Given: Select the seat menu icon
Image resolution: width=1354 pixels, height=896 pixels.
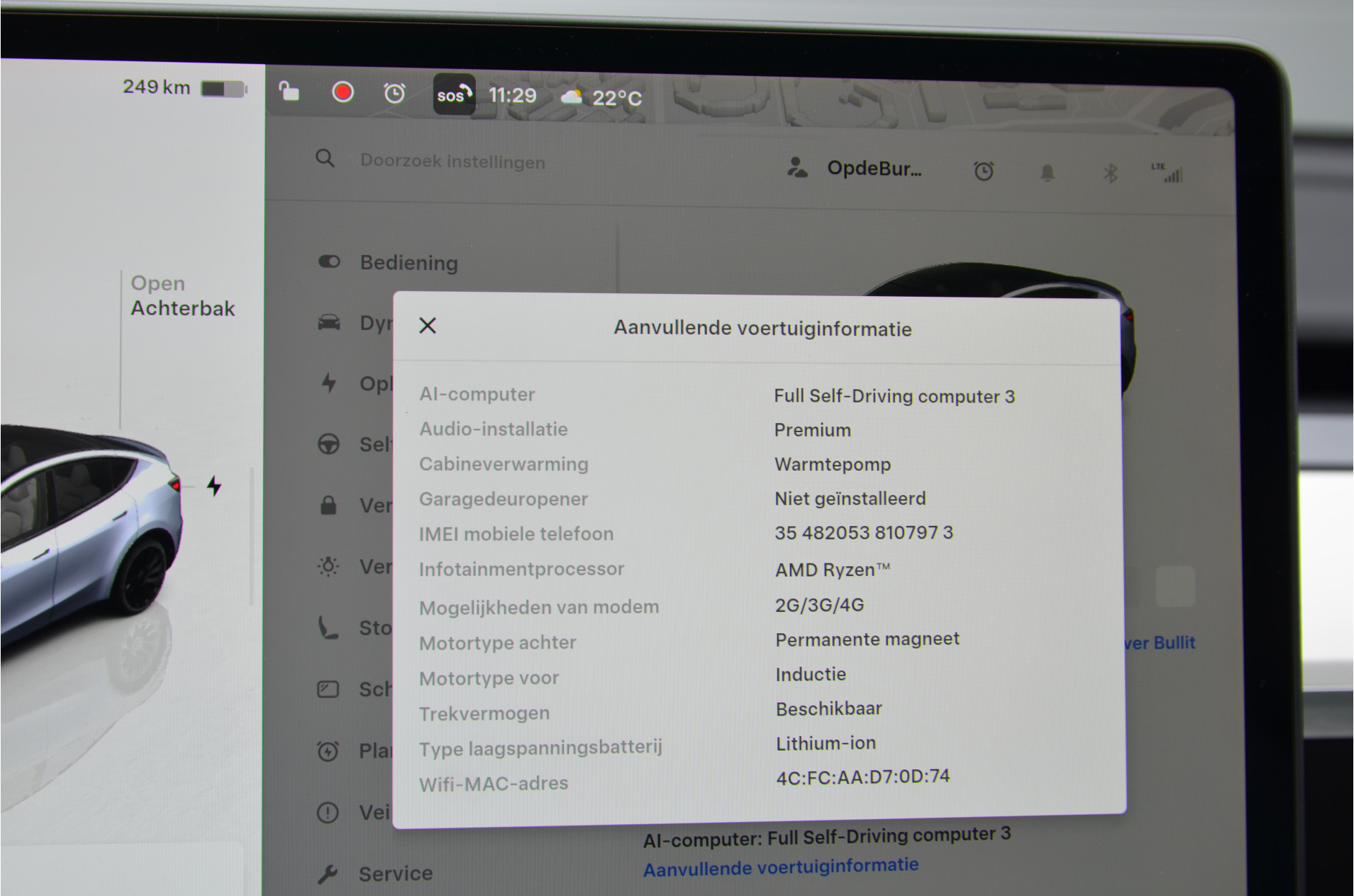Looking at the screenshot, I should tap(328, 627).
